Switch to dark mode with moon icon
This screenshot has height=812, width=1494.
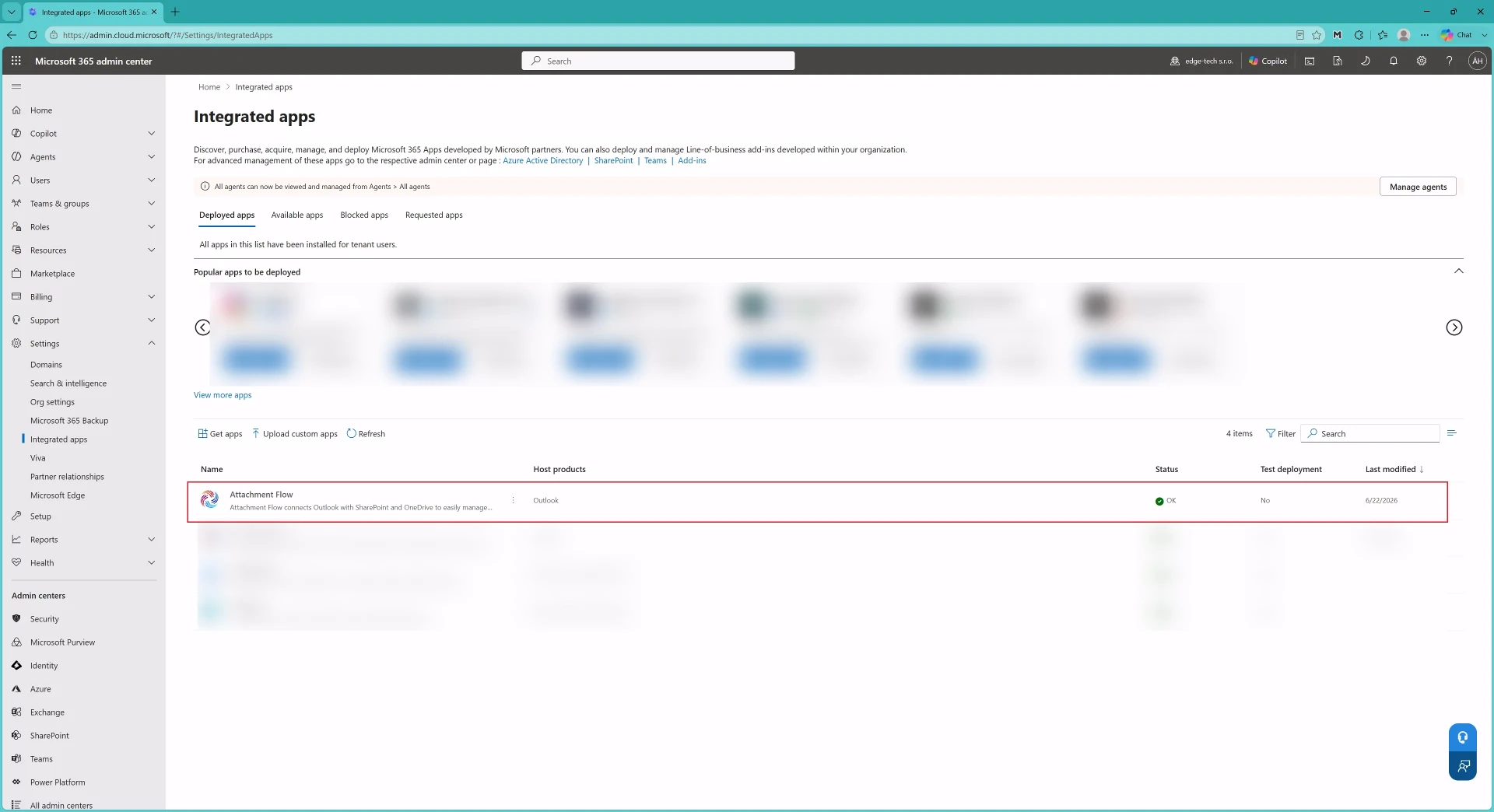(x=1366, y=61)
